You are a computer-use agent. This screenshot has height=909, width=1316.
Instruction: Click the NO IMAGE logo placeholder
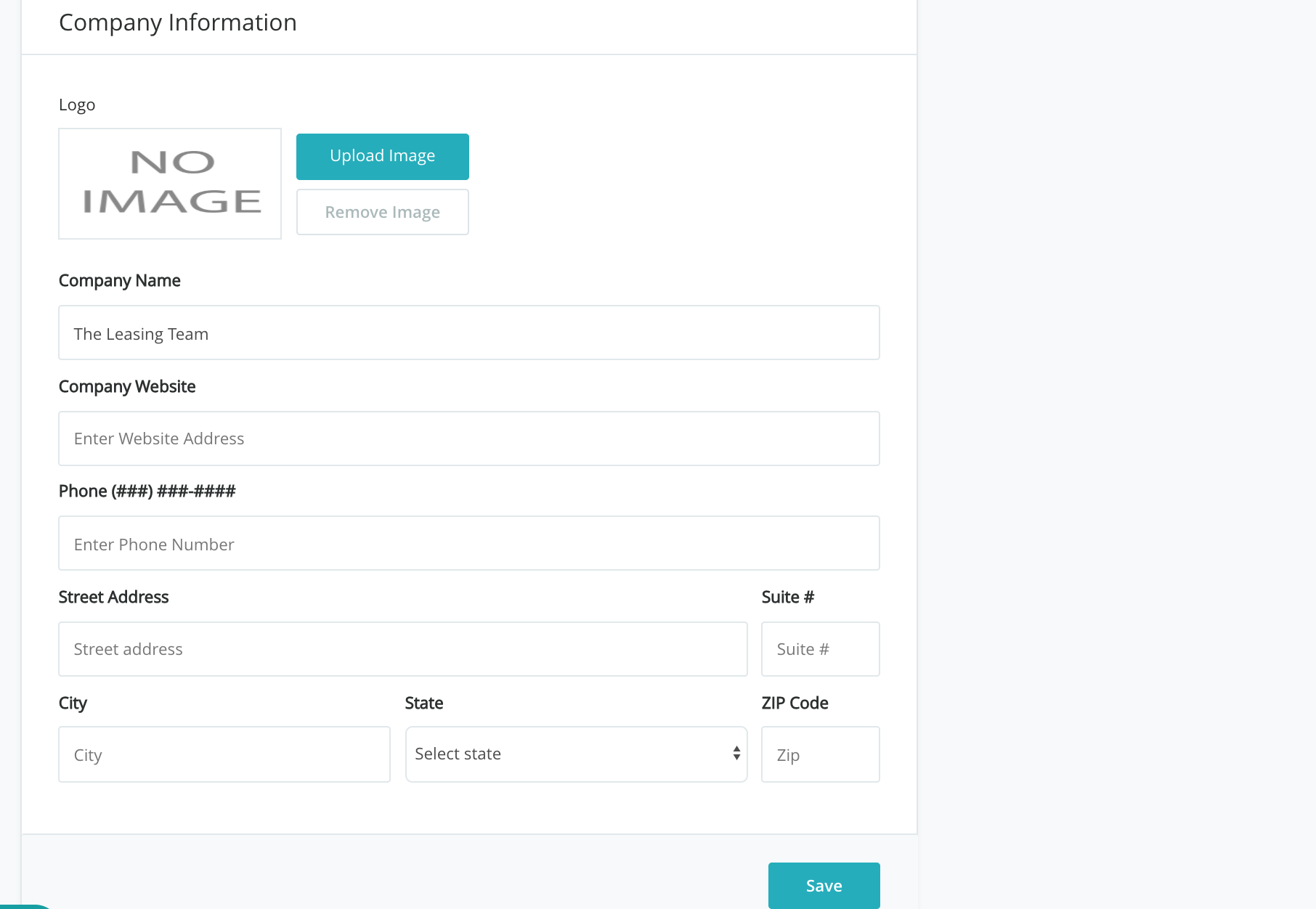coord(170,184)
